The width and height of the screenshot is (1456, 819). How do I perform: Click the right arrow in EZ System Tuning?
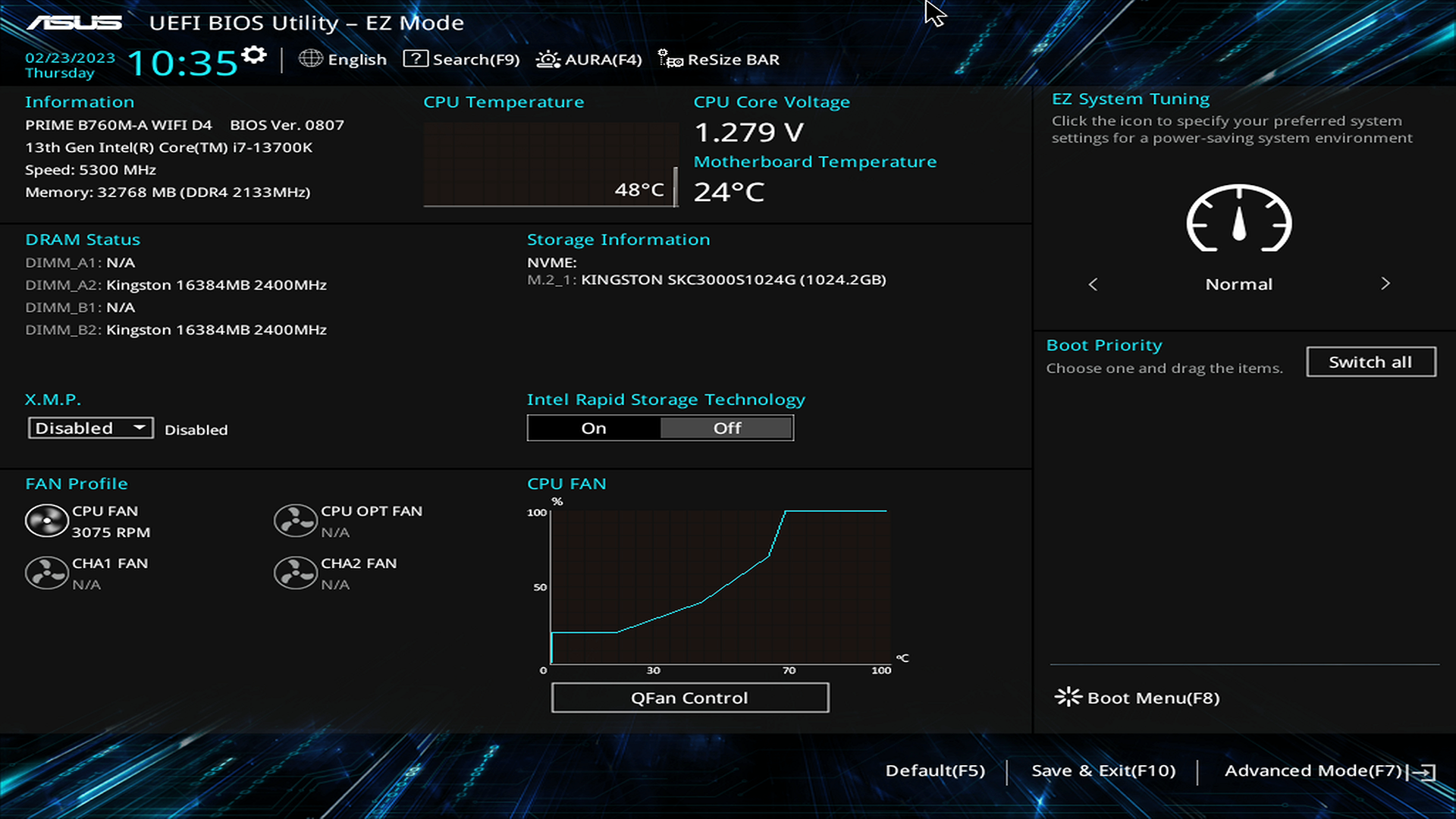tap(1385, 284)
